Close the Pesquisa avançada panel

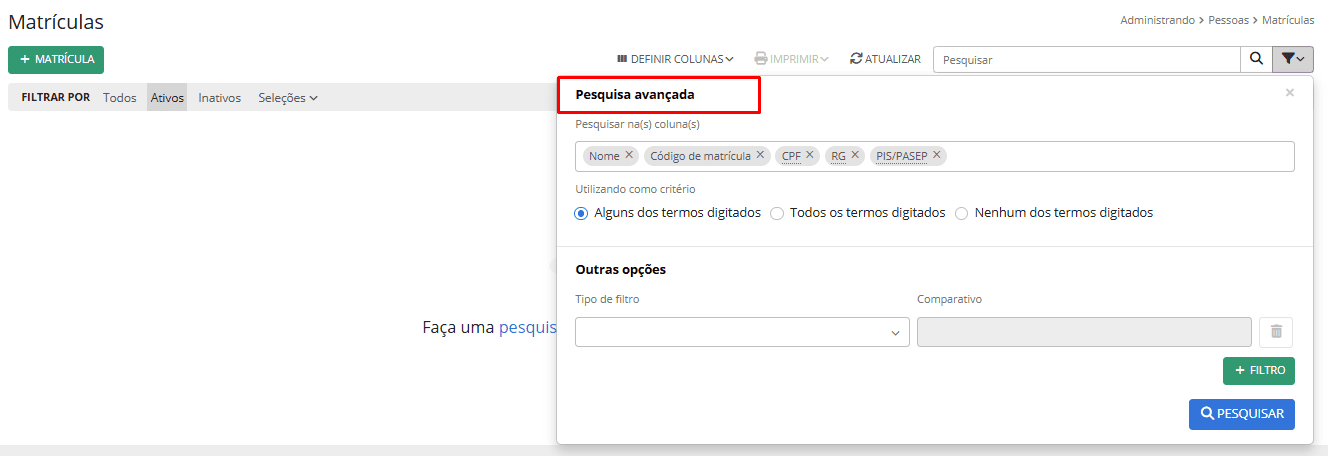pyautogui.click(x=1290, y=93)
